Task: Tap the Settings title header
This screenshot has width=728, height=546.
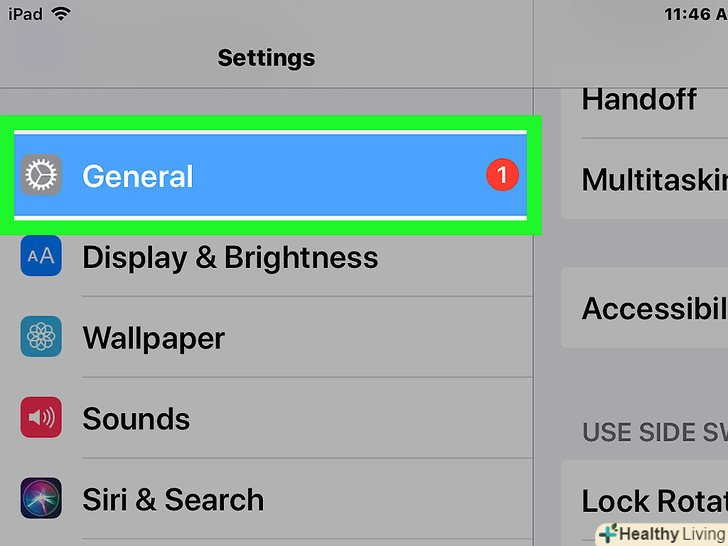Action: pos(266,58)
